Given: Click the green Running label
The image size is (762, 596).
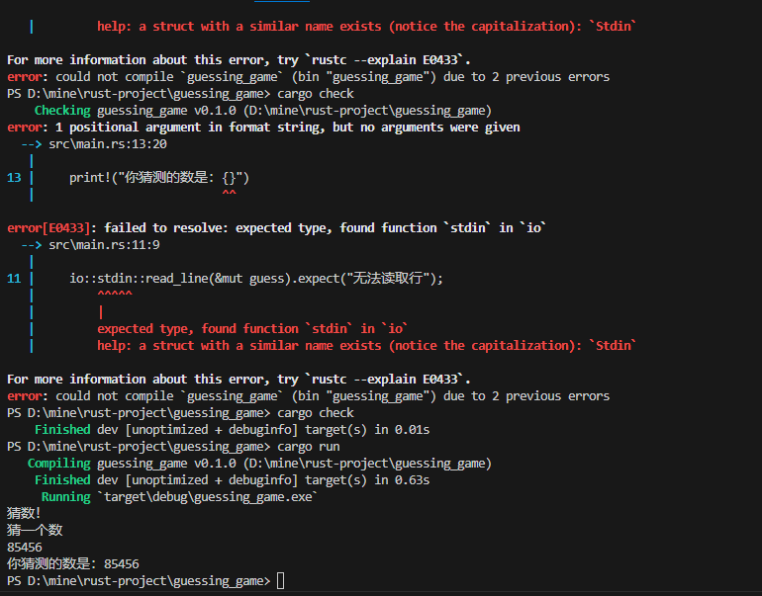Looking at the screenshot, I should (66, 497).
